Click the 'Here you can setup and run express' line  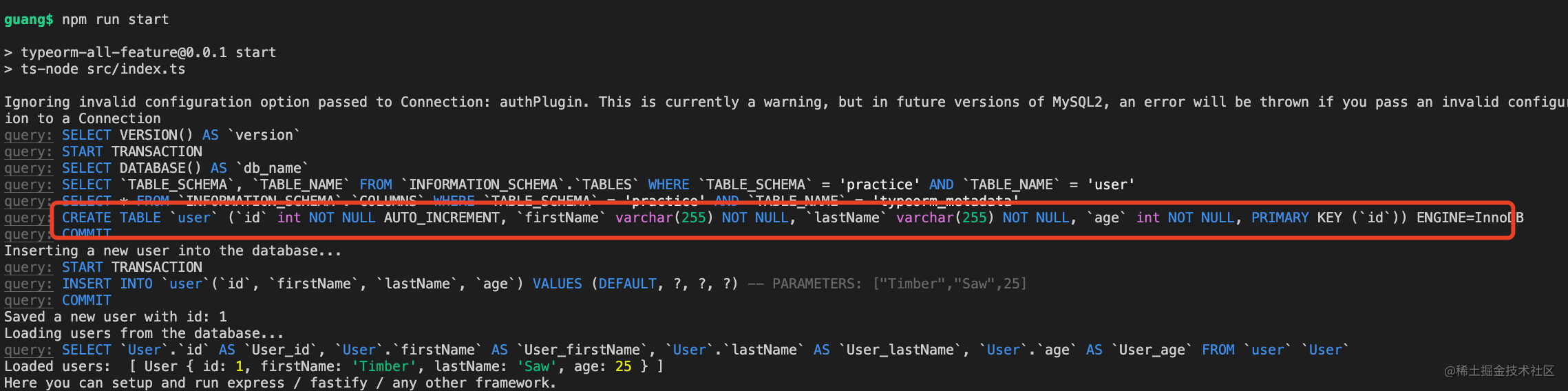280,383
